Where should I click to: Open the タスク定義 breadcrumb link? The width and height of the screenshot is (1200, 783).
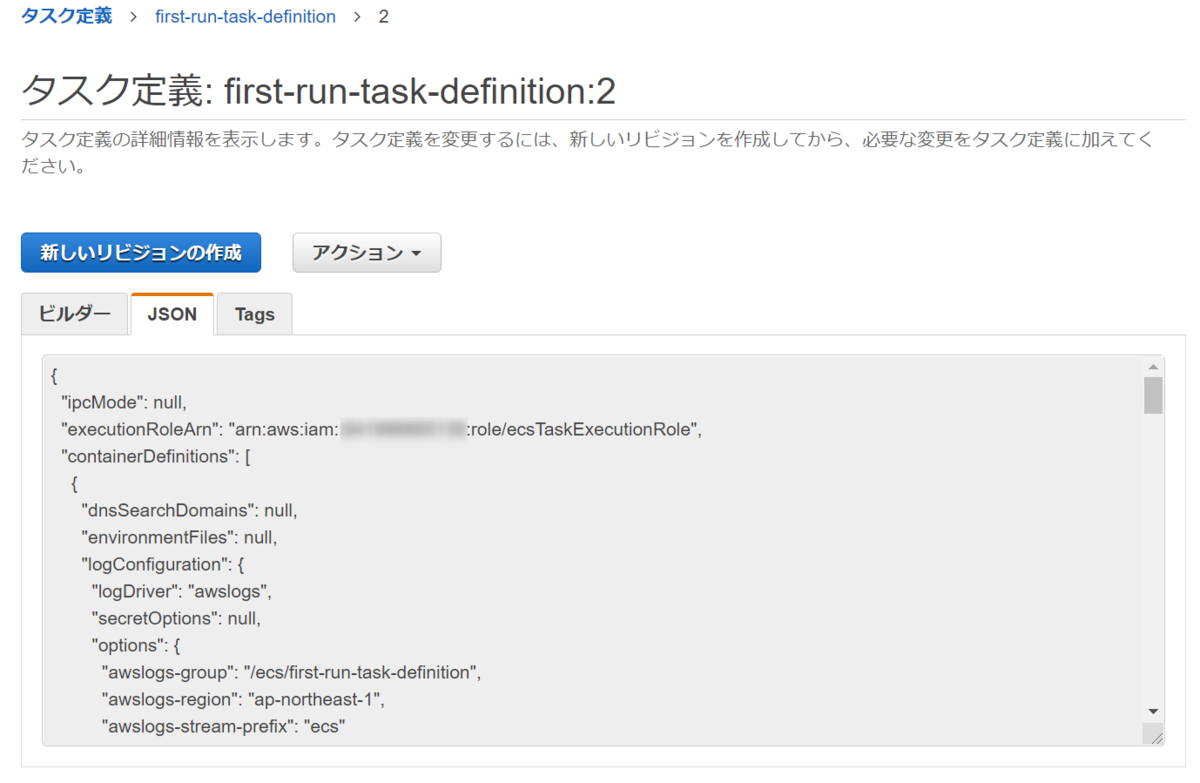click(x=66, y=17)
